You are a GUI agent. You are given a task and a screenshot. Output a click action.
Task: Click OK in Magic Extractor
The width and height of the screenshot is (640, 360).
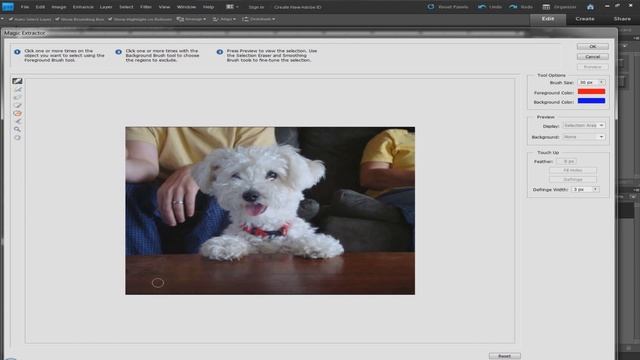tap(593, 47)
